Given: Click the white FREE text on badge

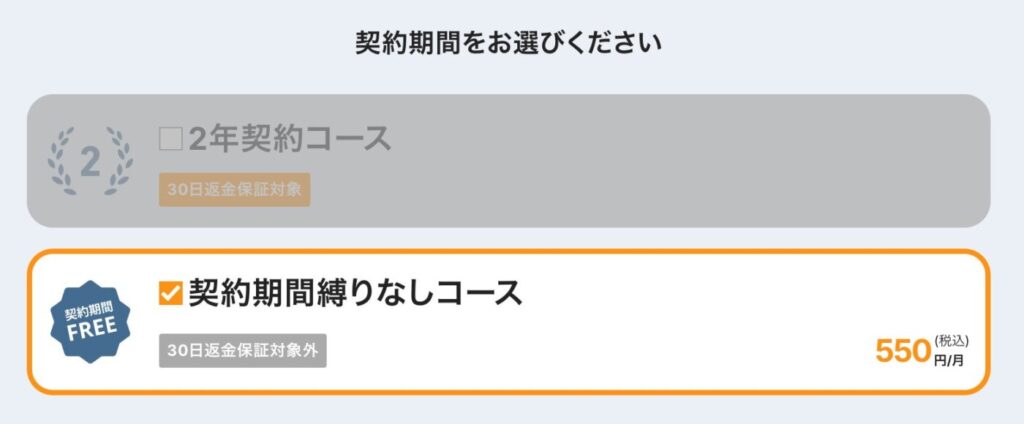Looking at the screenshot, I should [91, 329].
